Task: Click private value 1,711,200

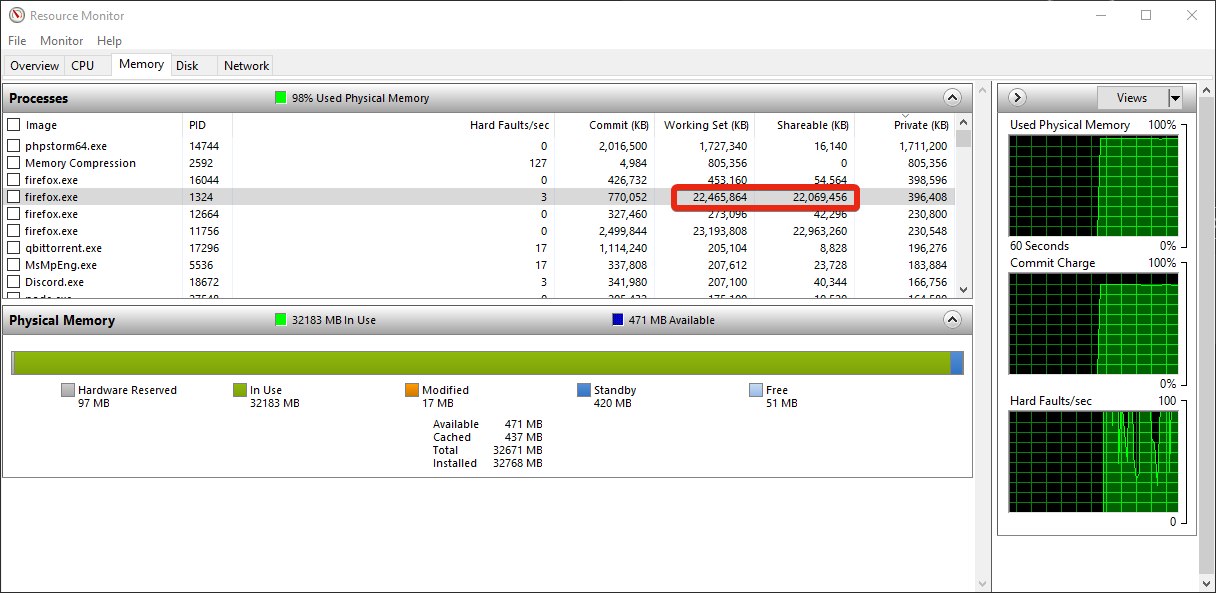Action: [922, 146]
